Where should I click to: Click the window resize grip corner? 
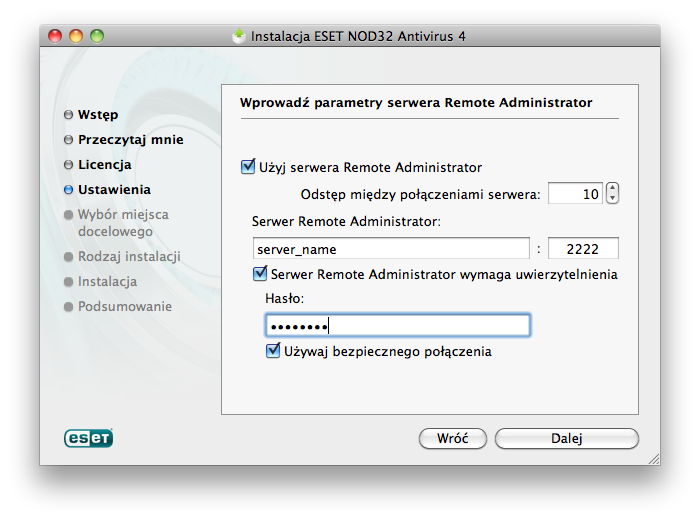pos(654,459)
